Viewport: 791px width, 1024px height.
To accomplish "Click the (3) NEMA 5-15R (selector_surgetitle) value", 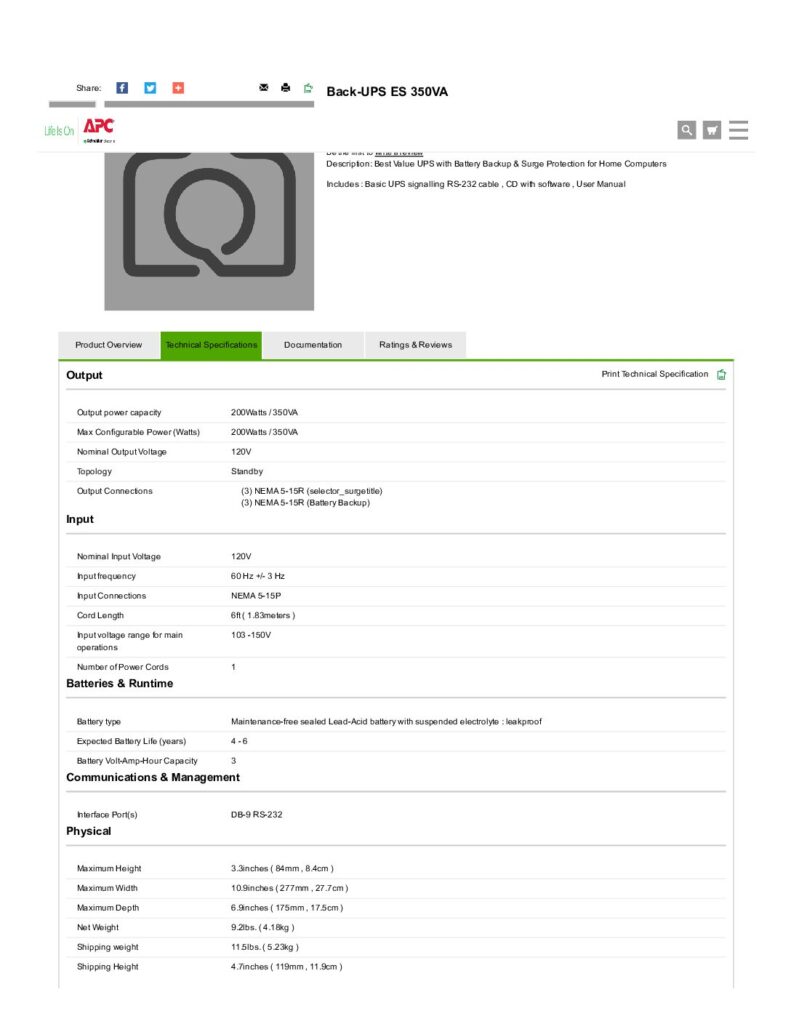I will [312, 491].
